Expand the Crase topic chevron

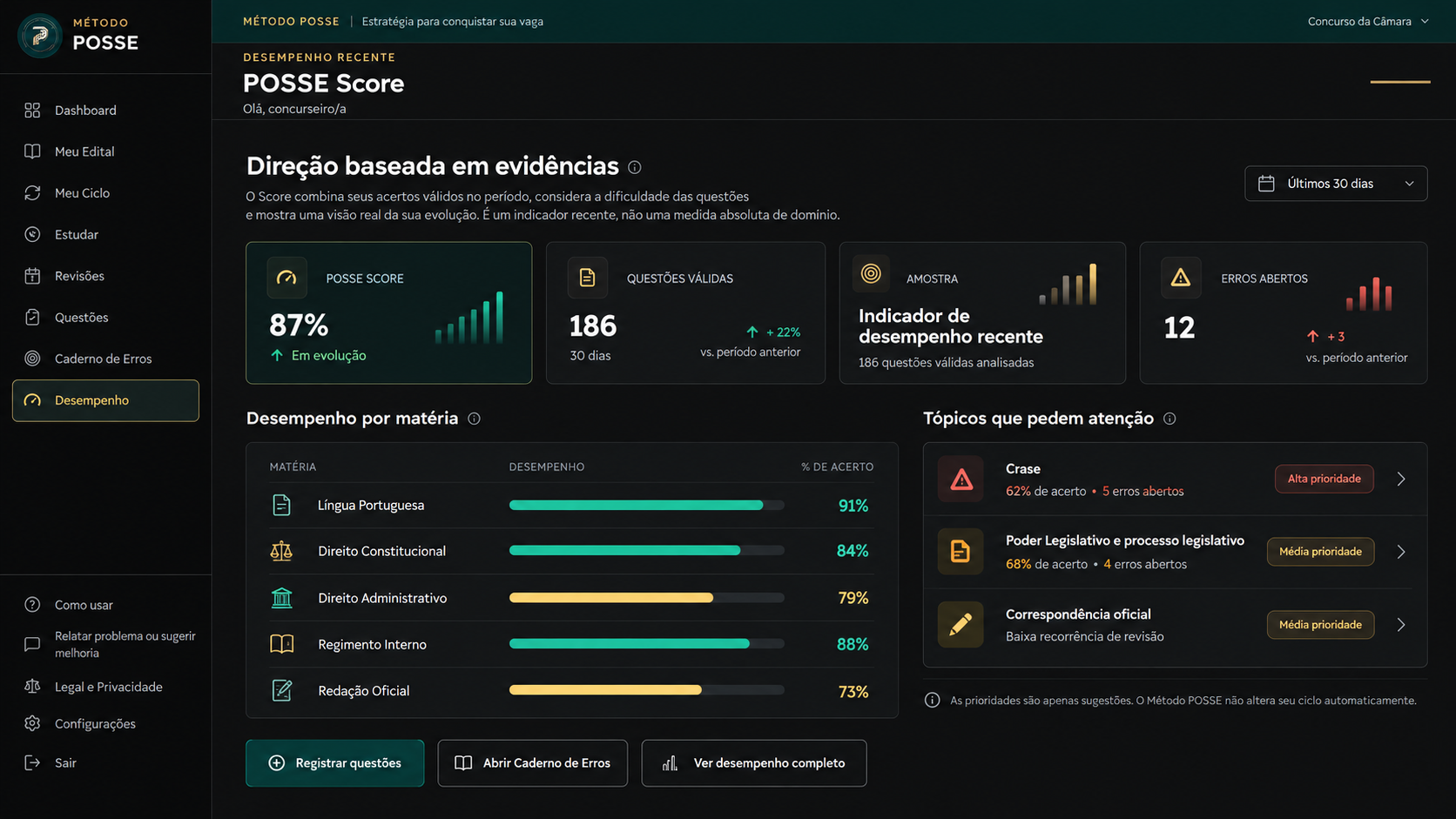(1401, 480)
